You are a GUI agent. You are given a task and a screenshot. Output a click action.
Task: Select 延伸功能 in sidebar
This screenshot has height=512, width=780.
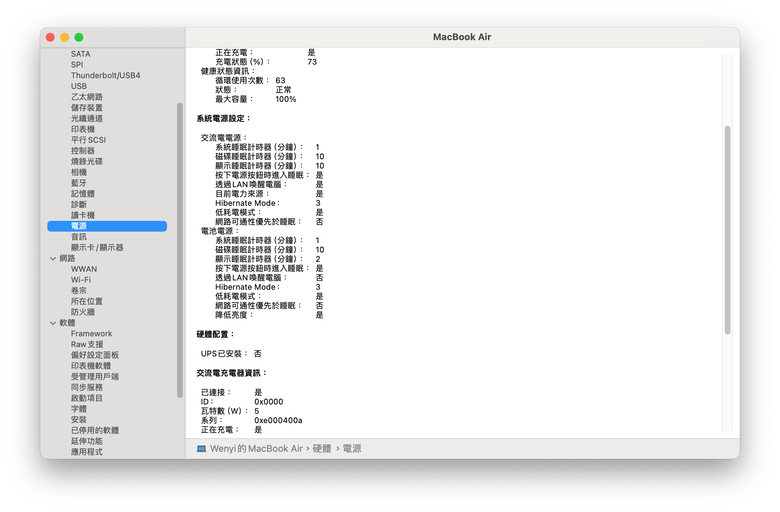point(87,441)
